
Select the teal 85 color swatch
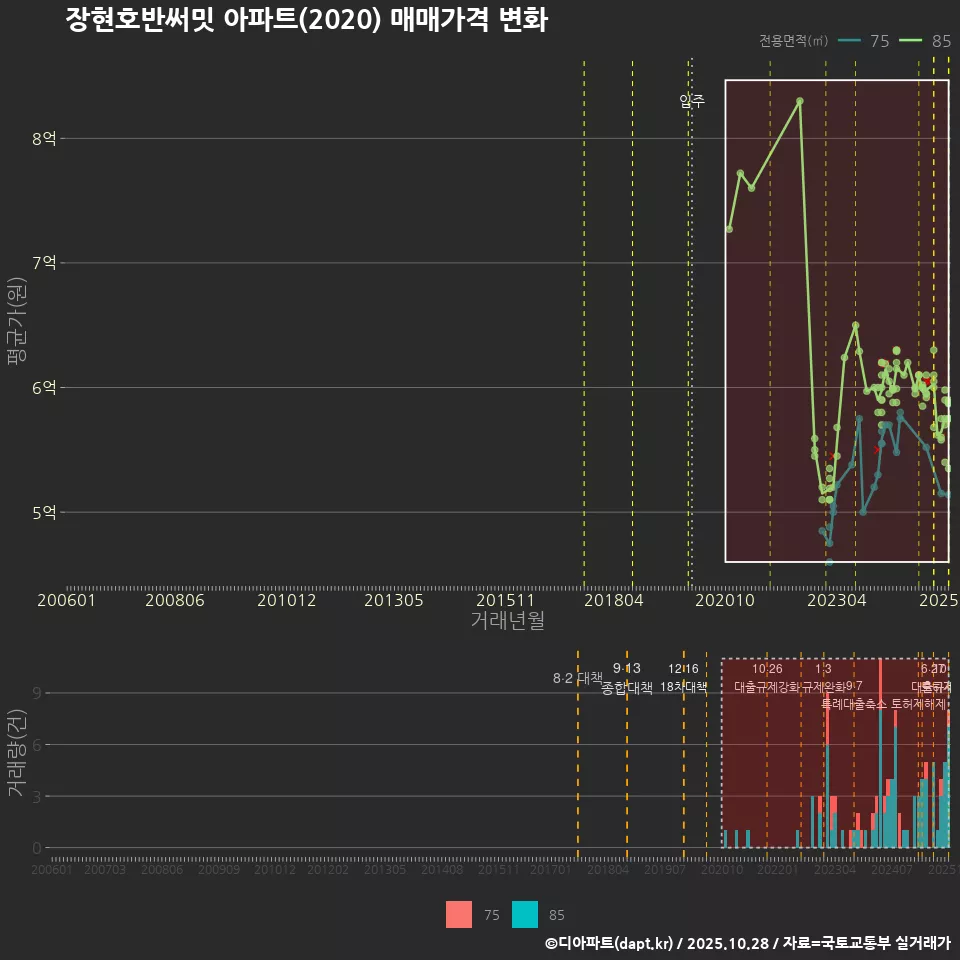click(526, 914)
